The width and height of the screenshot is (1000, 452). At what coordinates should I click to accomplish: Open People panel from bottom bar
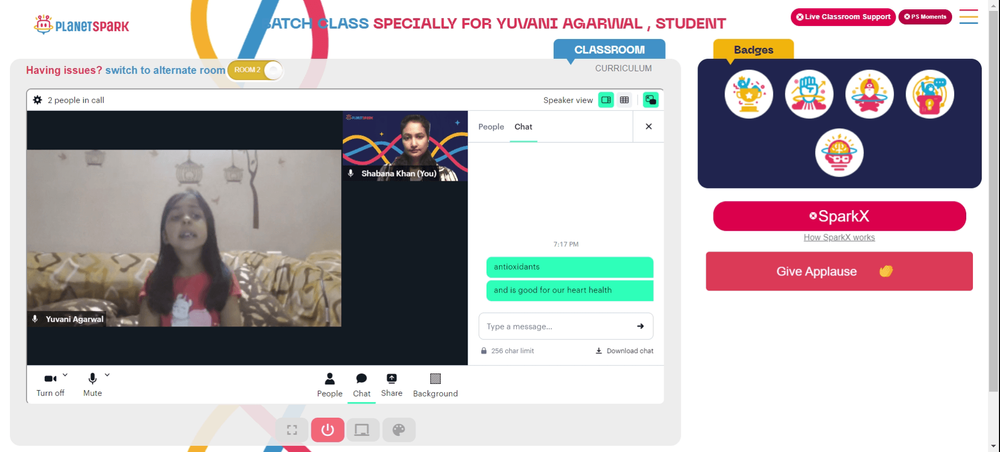point(330,386)
